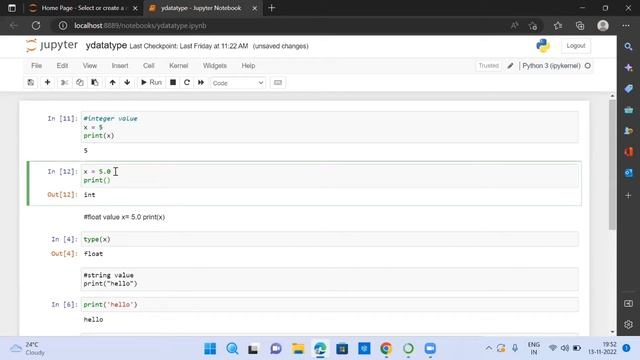This screenshot has height=360, width=640.
Task: Open sidebar settings gear icon
Action: (629, 324)
